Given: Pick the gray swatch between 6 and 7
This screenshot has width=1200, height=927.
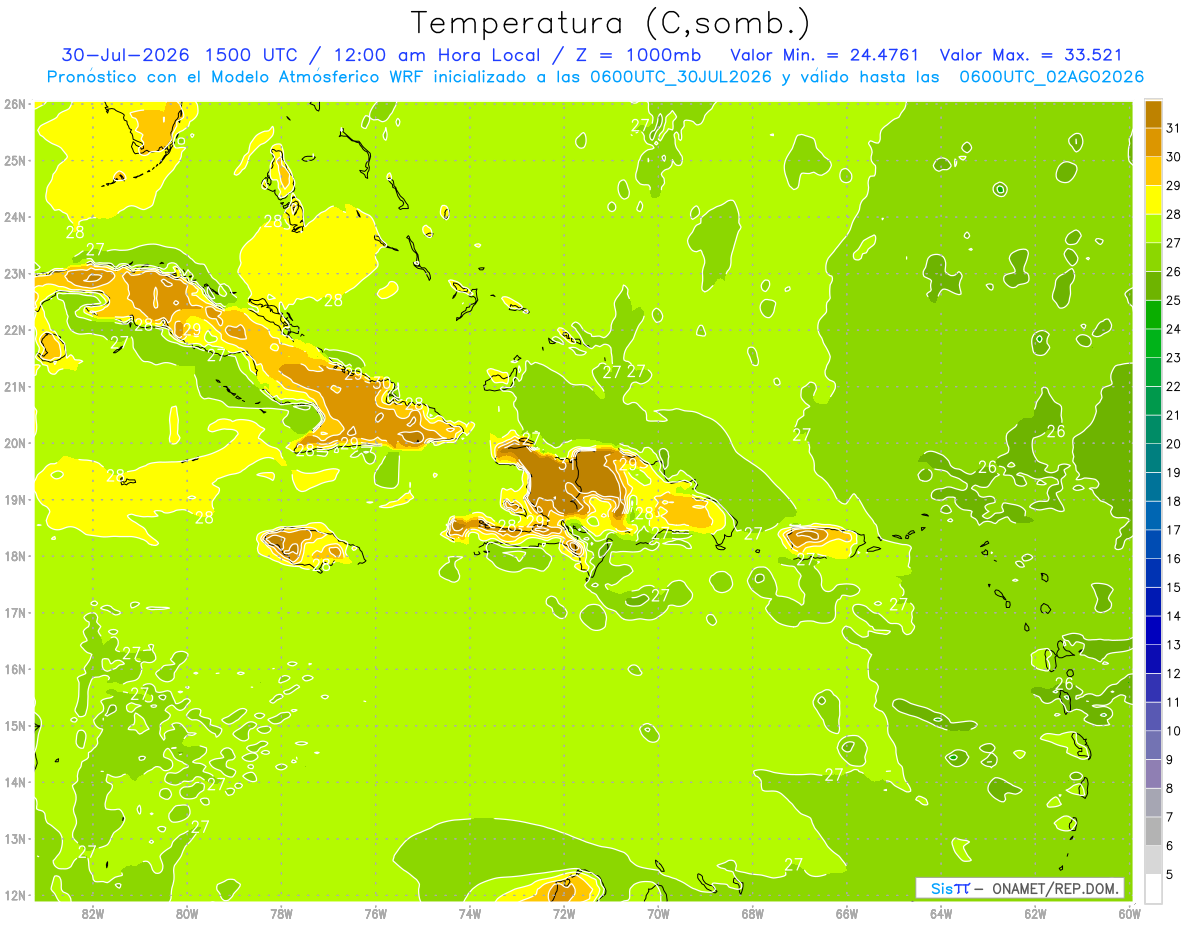Looking at the screenshot, I should (x=1153, y=831).
